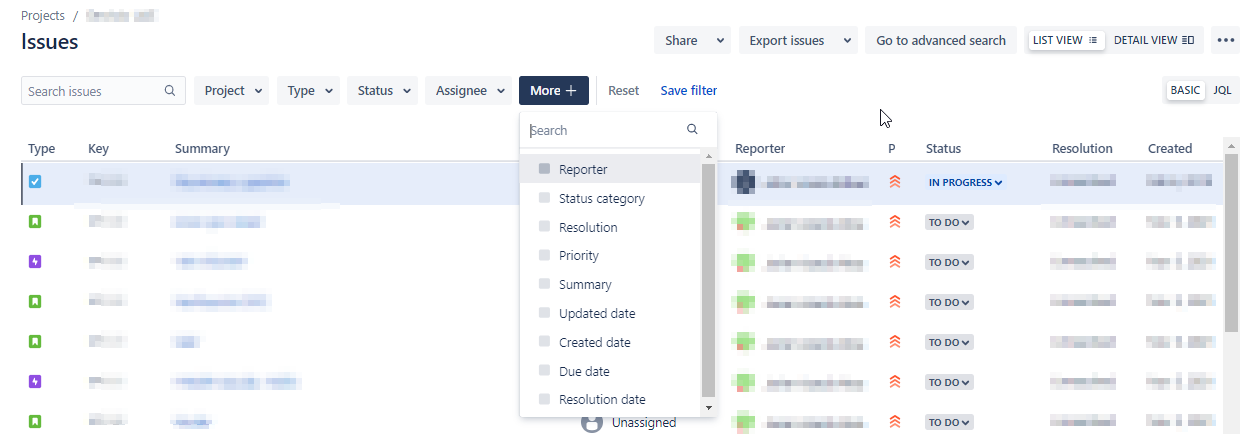1255x434 pixels.
Task: Open the Status filter dropdown
Action: click(383, 90)
